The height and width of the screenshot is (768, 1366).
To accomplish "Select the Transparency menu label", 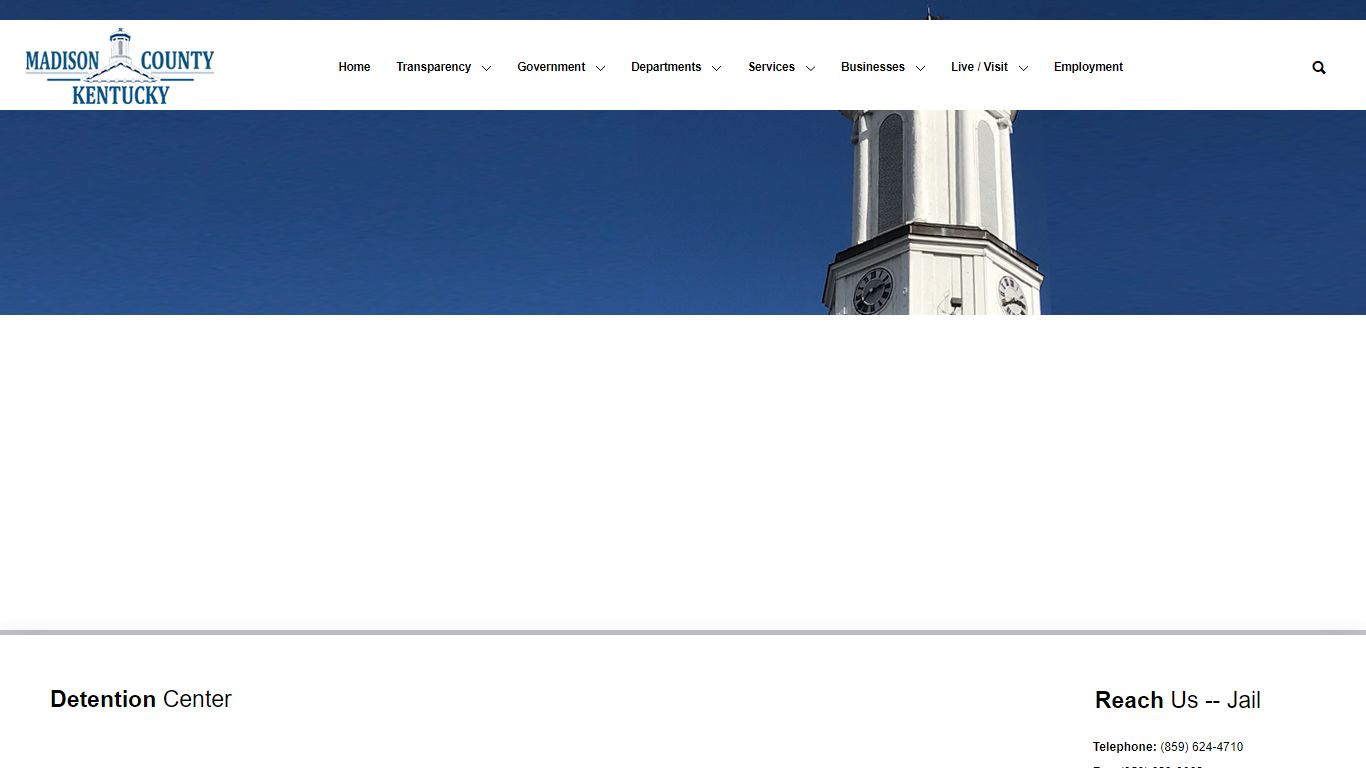I will pyautogui.click(x=433, y=67).
